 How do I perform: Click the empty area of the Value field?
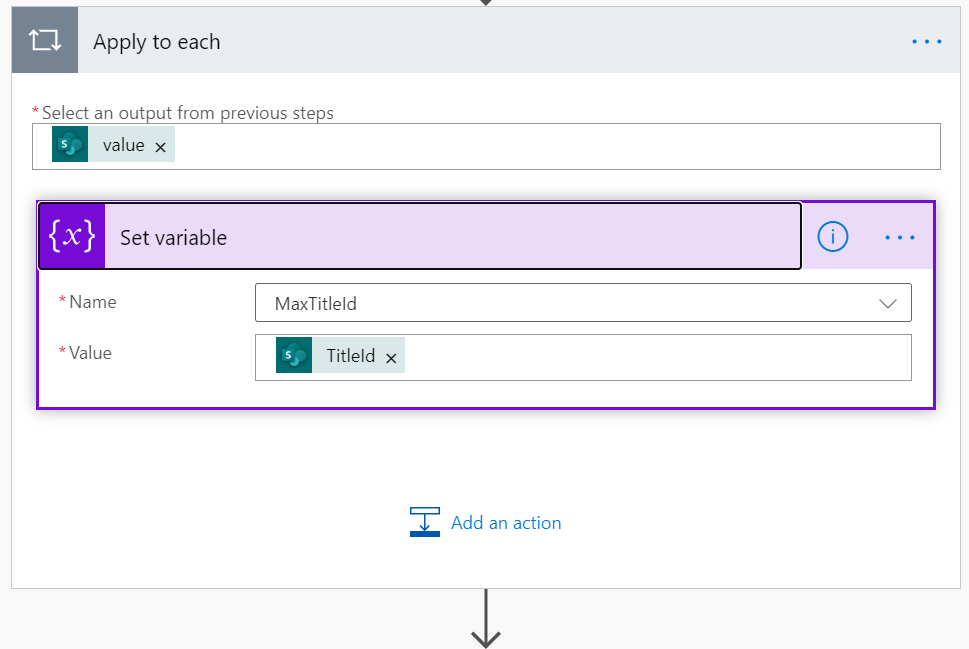click(x=650, y=357)
